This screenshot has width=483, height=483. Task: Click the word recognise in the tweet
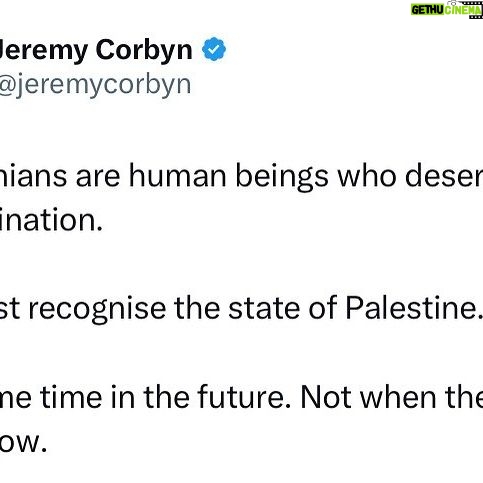point(97,309)
